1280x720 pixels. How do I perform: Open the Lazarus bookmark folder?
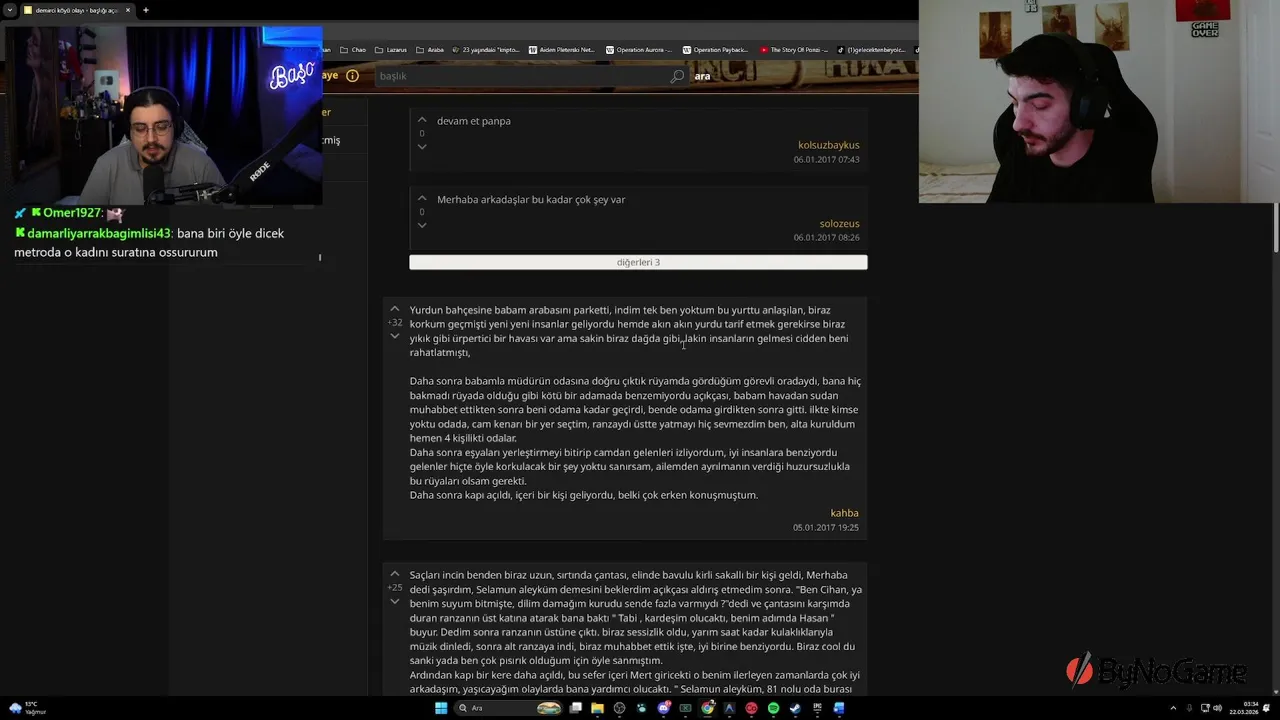(391, 50)
